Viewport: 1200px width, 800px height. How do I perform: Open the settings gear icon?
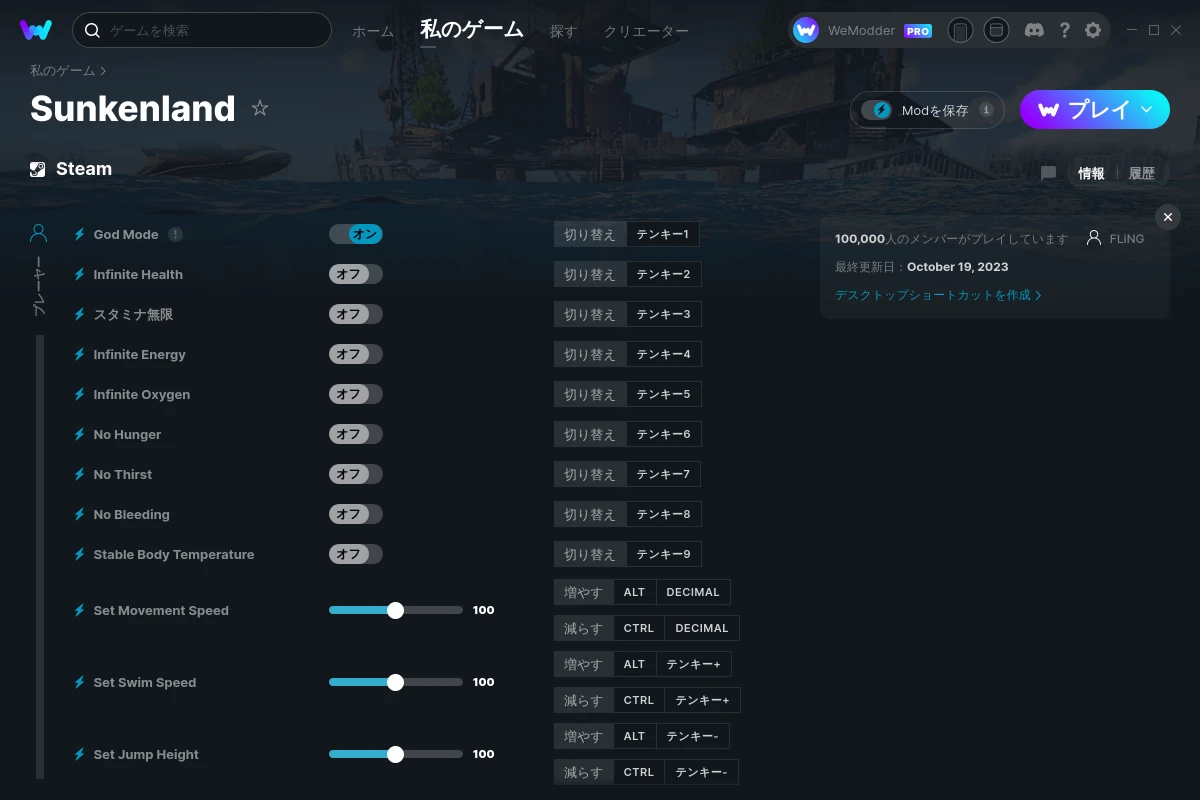click(1093, 30)
